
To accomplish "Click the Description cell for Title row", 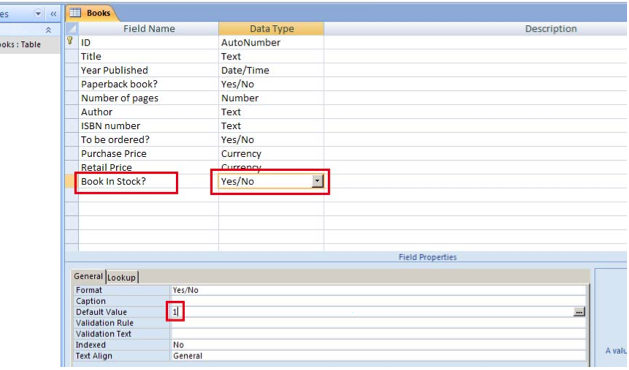I will pyautogui.click(x=476, y=57).
